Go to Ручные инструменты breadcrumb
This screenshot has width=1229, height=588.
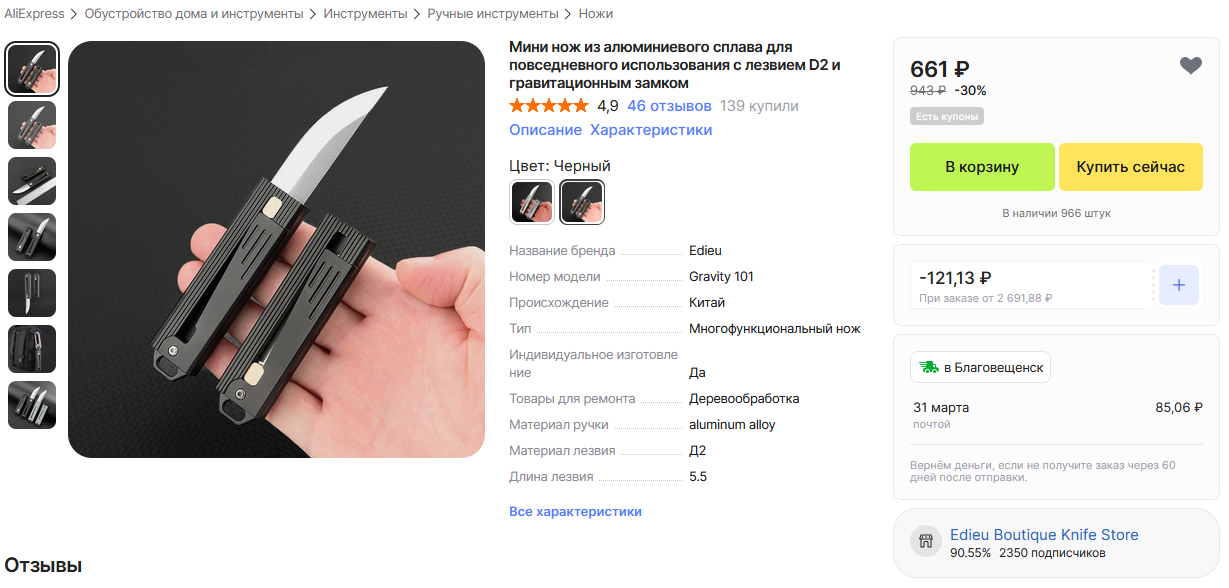coord(493,14)
